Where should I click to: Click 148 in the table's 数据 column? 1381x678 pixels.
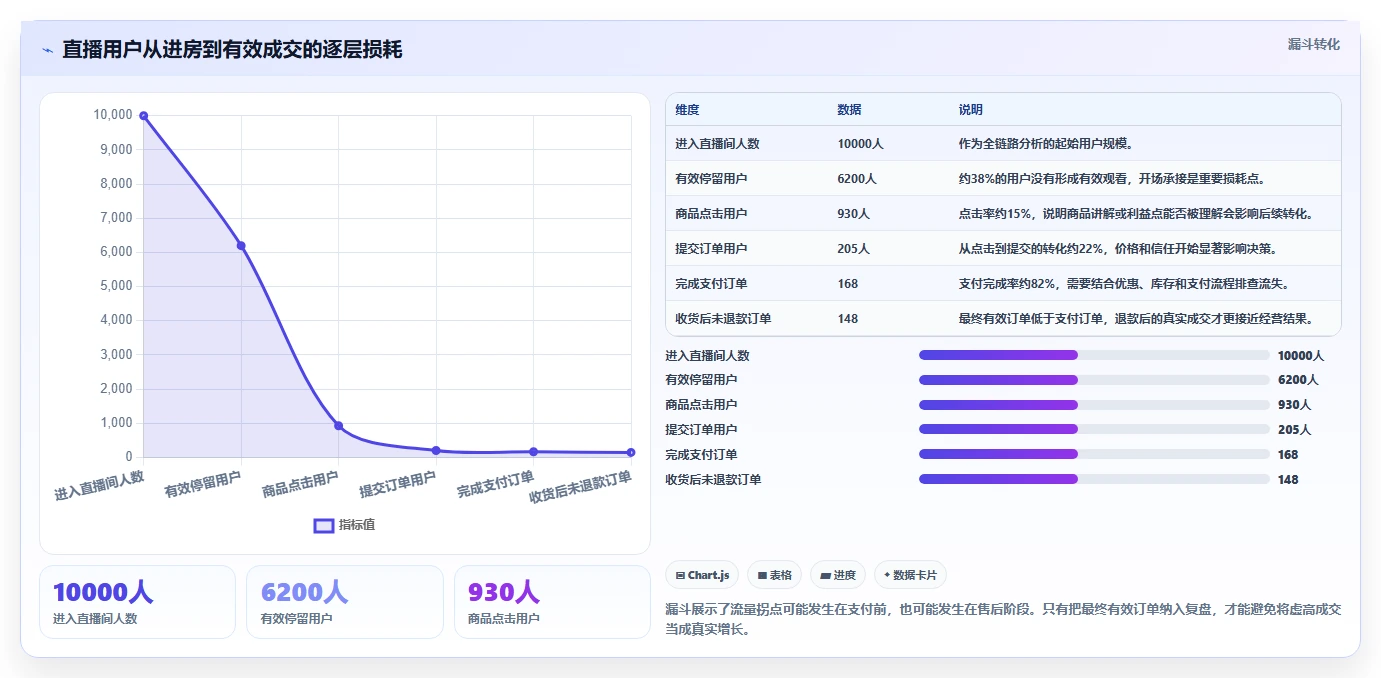point(847,319)
